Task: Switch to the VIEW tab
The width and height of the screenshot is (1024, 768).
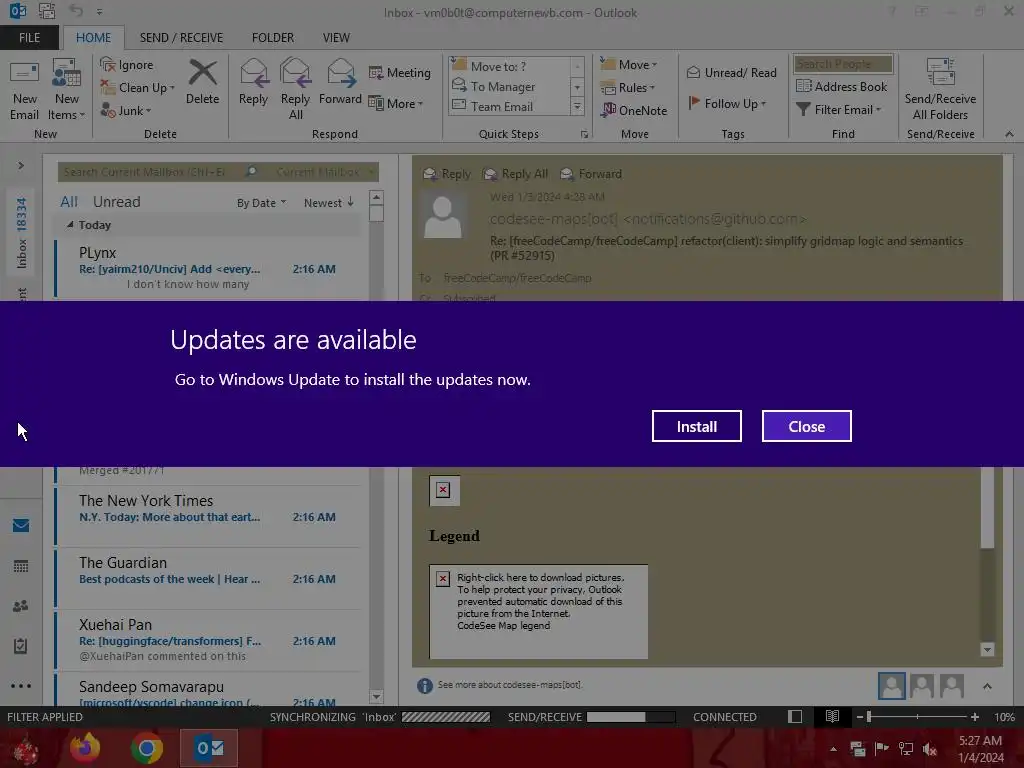Action: tap(336, 38)
